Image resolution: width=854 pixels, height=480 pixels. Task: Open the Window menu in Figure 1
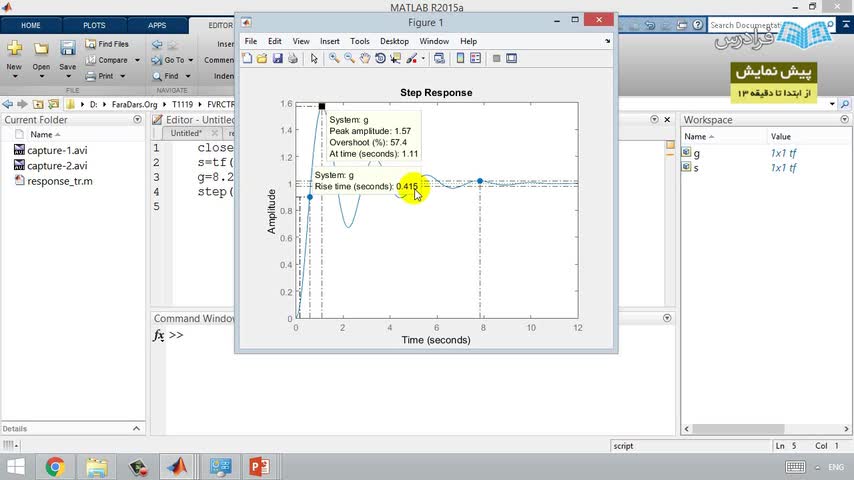point(434,41)
